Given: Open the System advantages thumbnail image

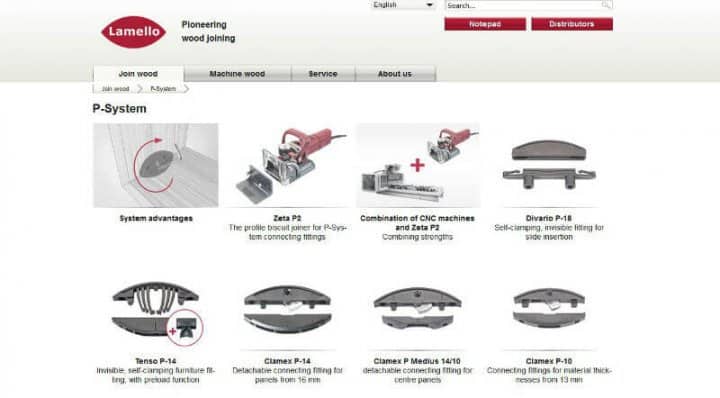Looking at the screenshot, I should click(156, 165).
